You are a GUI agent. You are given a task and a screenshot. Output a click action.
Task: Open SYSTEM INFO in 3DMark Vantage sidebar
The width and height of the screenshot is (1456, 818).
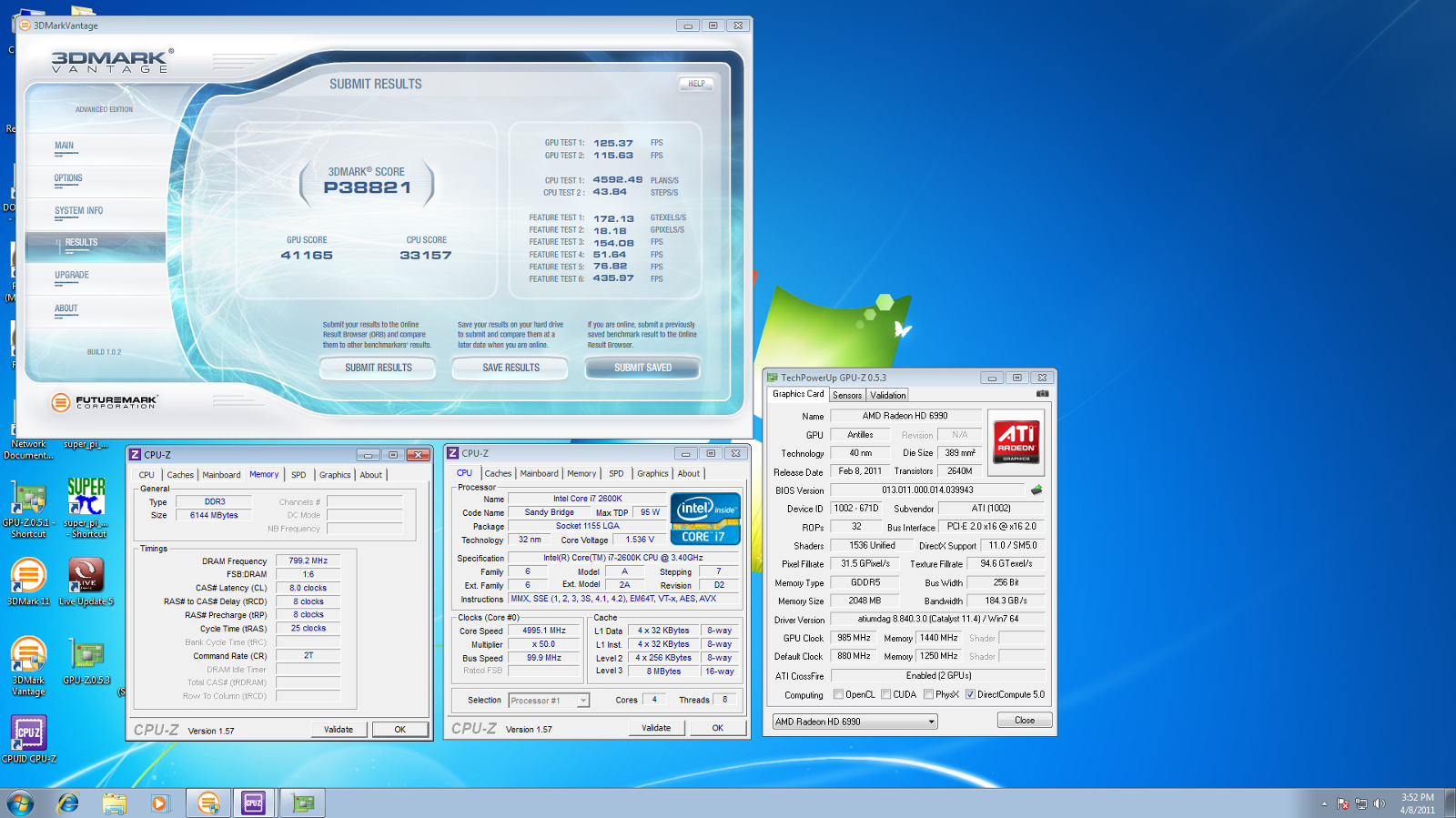coord(78,211)
